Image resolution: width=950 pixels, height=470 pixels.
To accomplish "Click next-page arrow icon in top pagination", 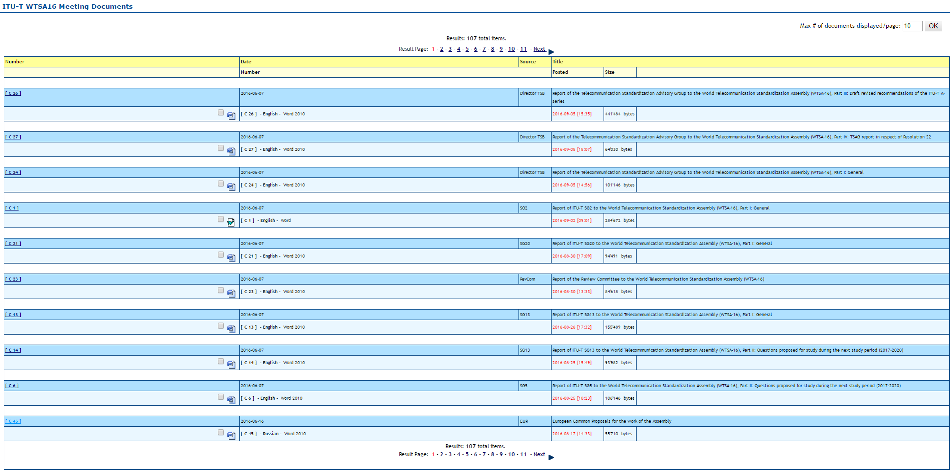I will pyautogui.click(x=551, y=50).
